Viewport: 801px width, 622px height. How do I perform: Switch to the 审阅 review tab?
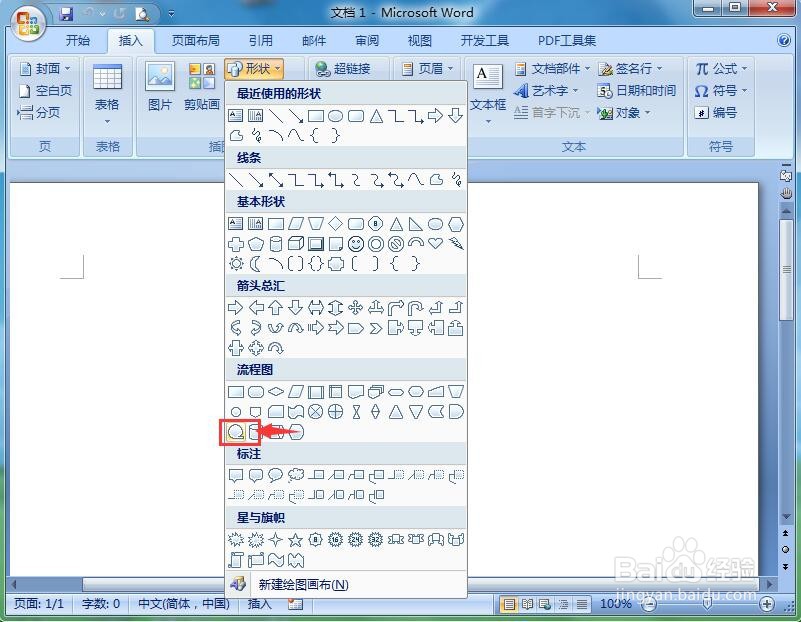[x=367, y=40]
